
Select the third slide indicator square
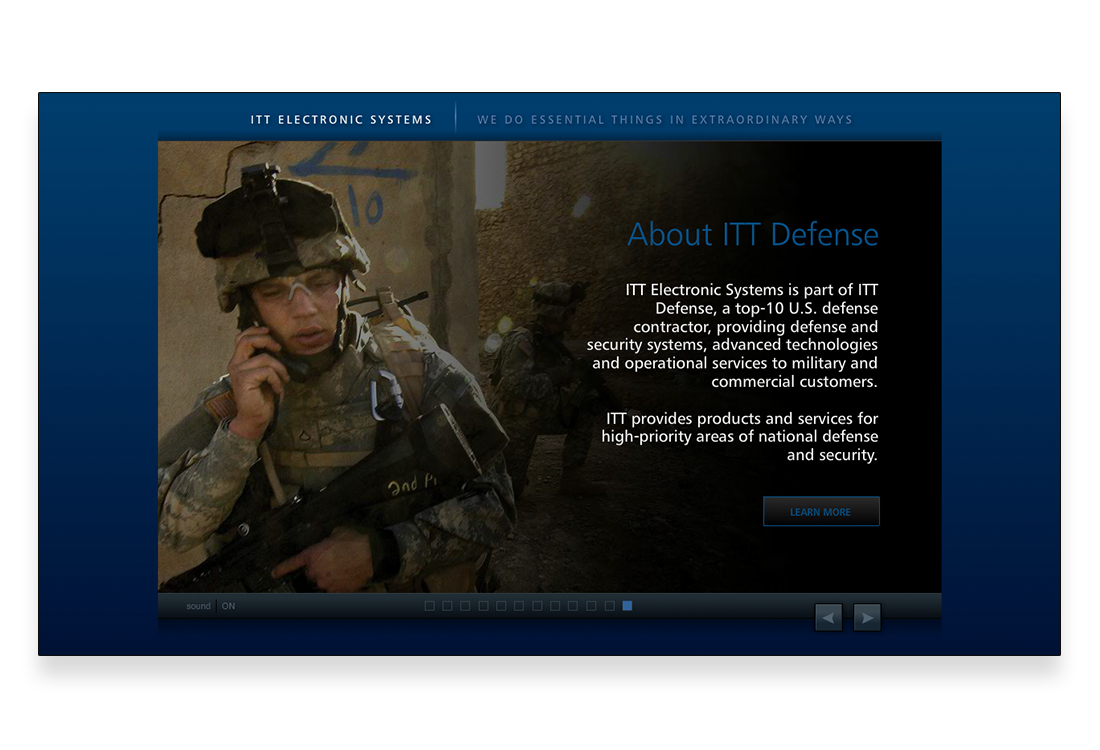pos(465,605)
